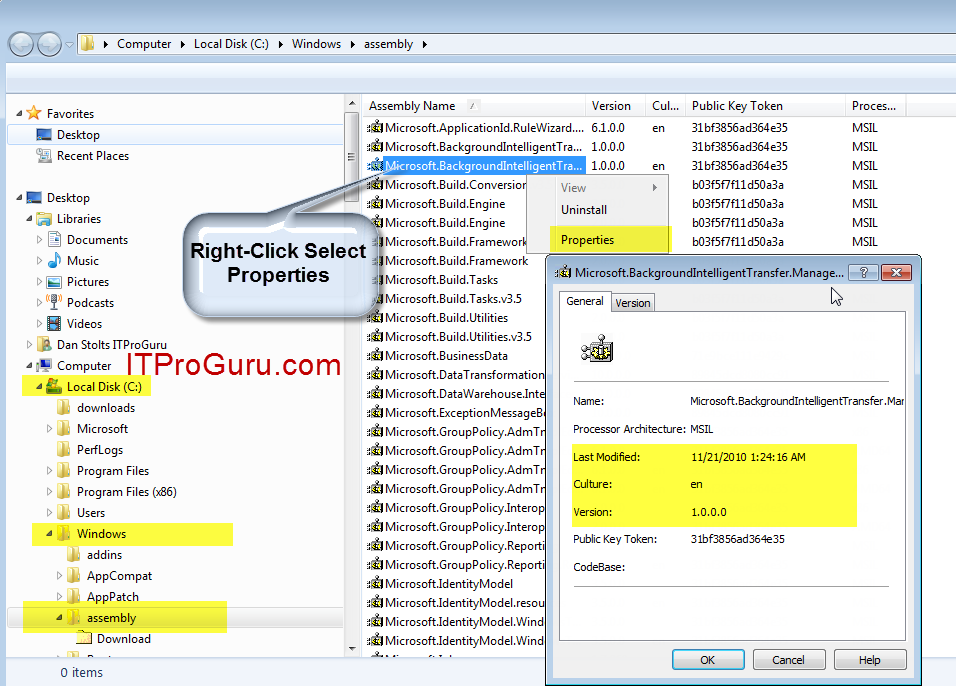Click the navigation pane scrollbar down arrow
The image size is (956, 686).
tap(352, 648)
